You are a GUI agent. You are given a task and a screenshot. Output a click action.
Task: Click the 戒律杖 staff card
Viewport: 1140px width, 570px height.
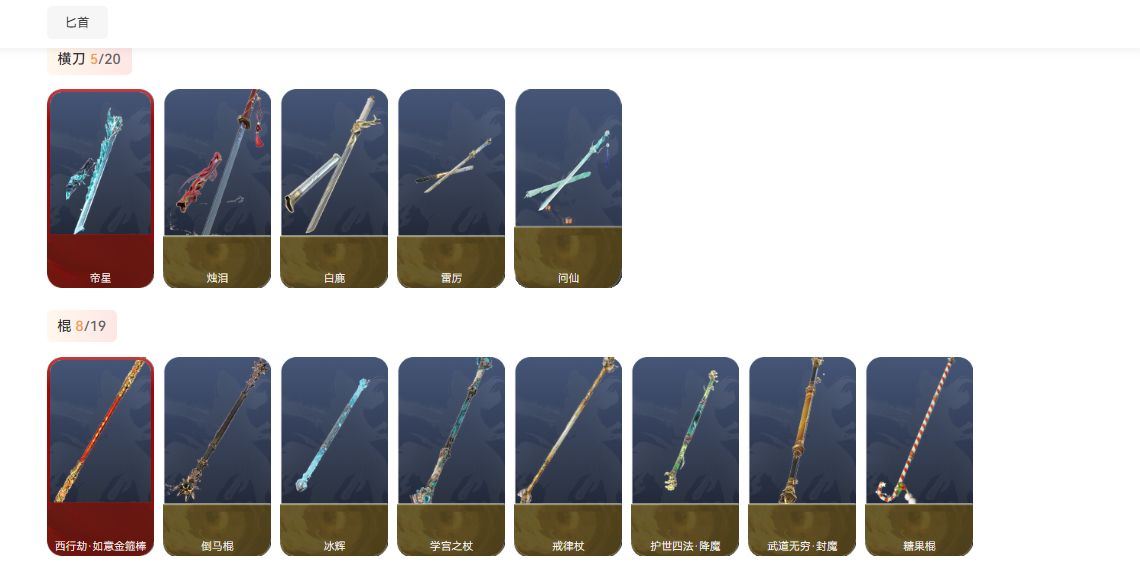coord(569,456)
